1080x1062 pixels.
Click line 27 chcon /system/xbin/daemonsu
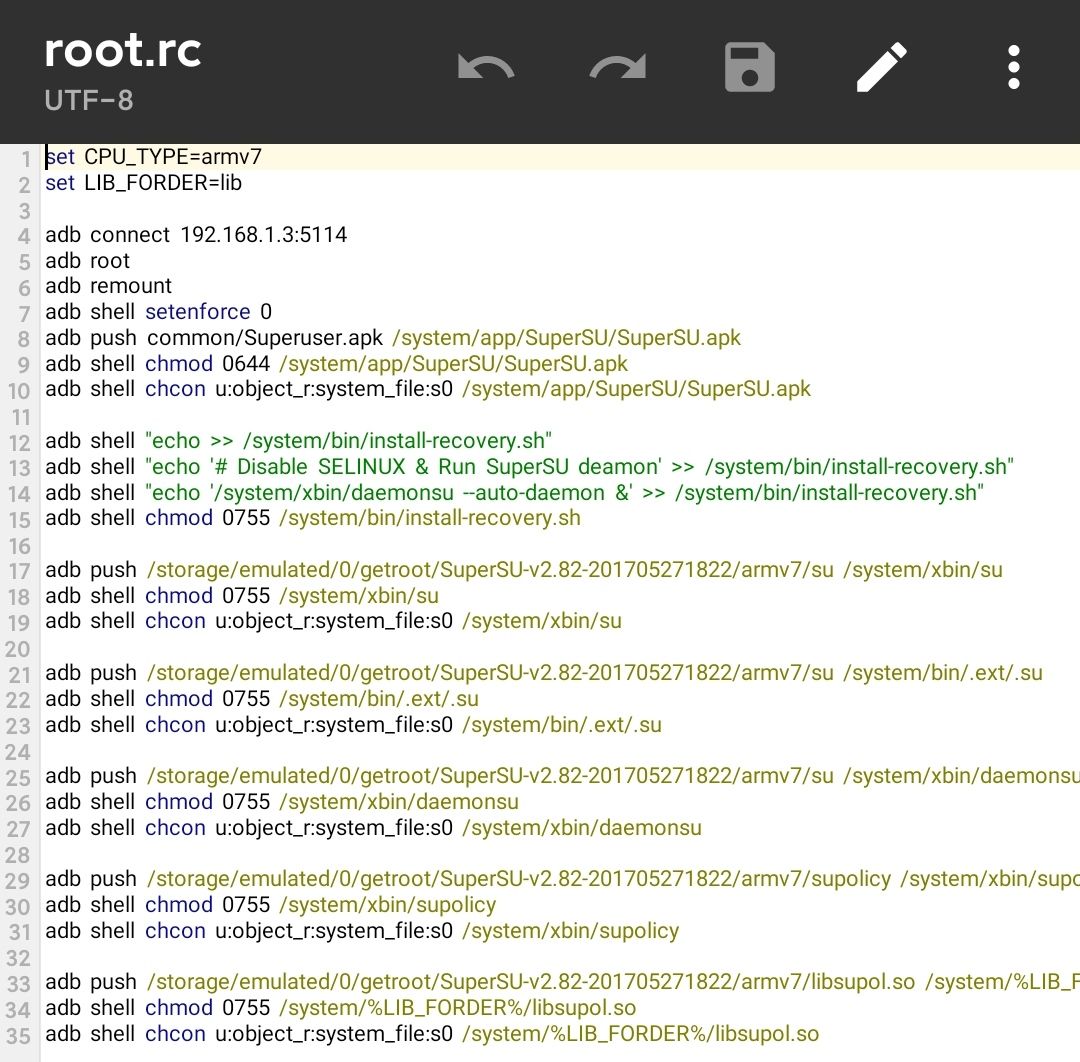(373, 828)
